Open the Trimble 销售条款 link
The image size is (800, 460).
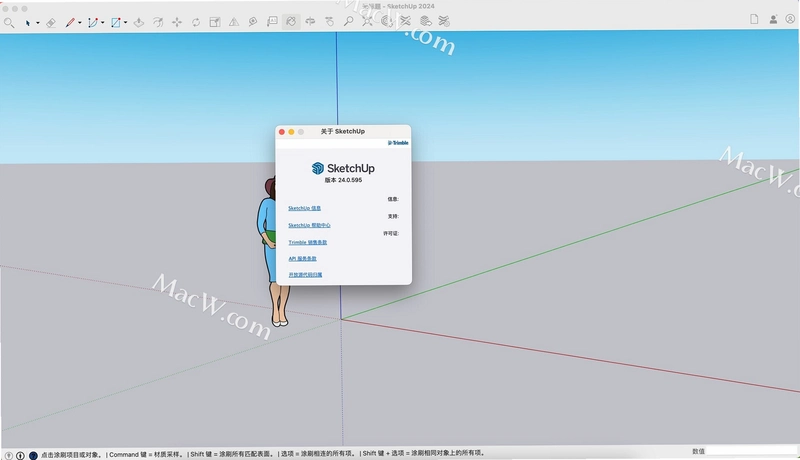point(308,242)
